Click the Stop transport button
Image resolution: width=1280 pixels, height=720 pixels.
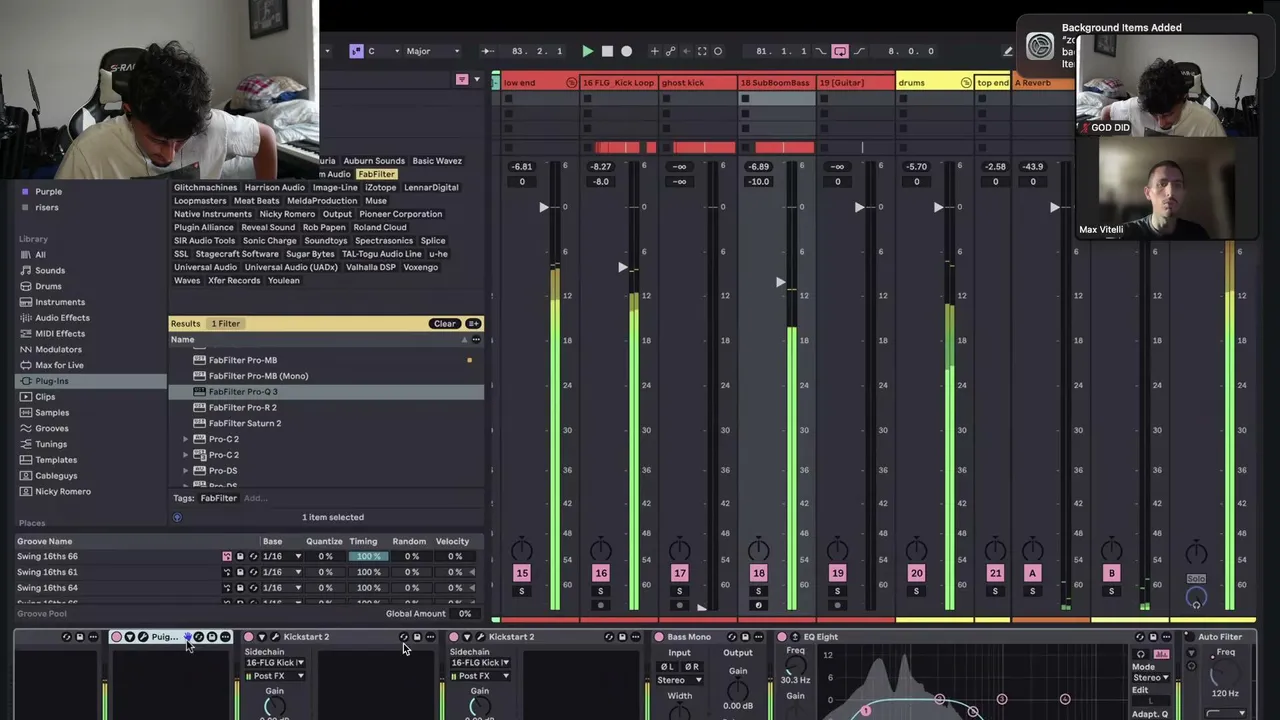(x=607, y=51)
